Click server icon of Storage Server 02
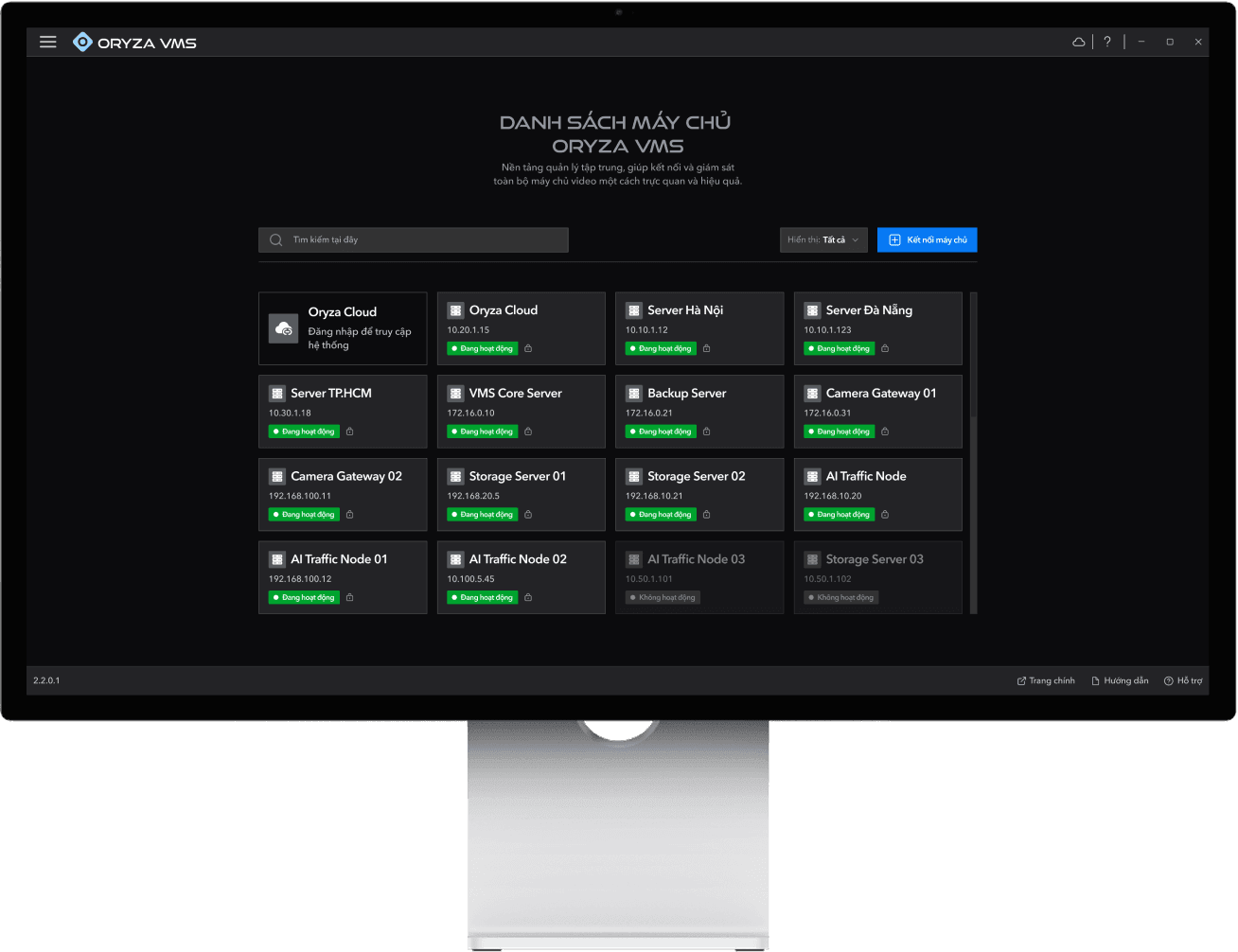Screen dimensions: 1238x952 [634, 477]
